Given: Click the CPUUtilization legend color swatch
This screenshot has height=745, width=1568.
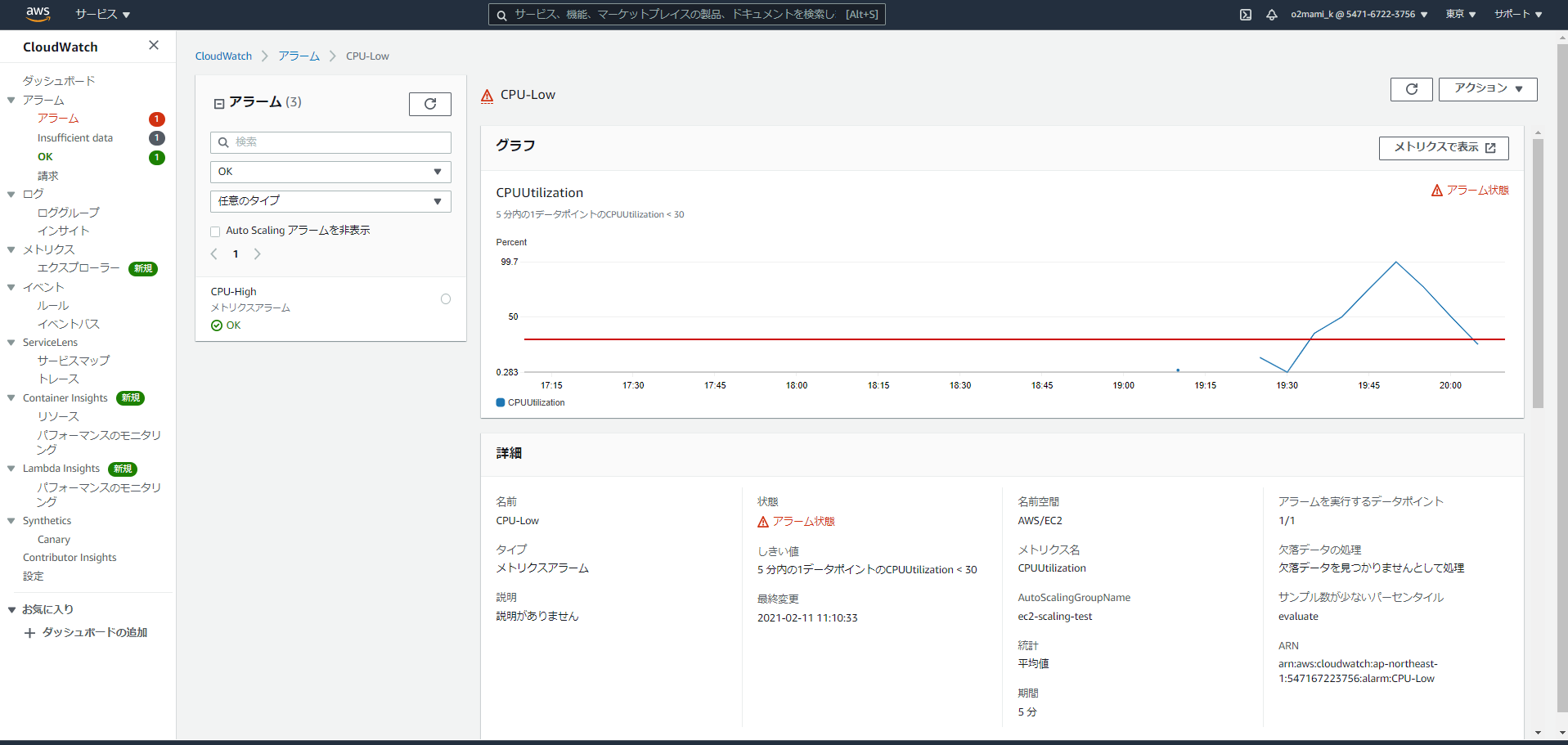Looking at the screenshot, I should pyautogui.click(x=501, y=402).
